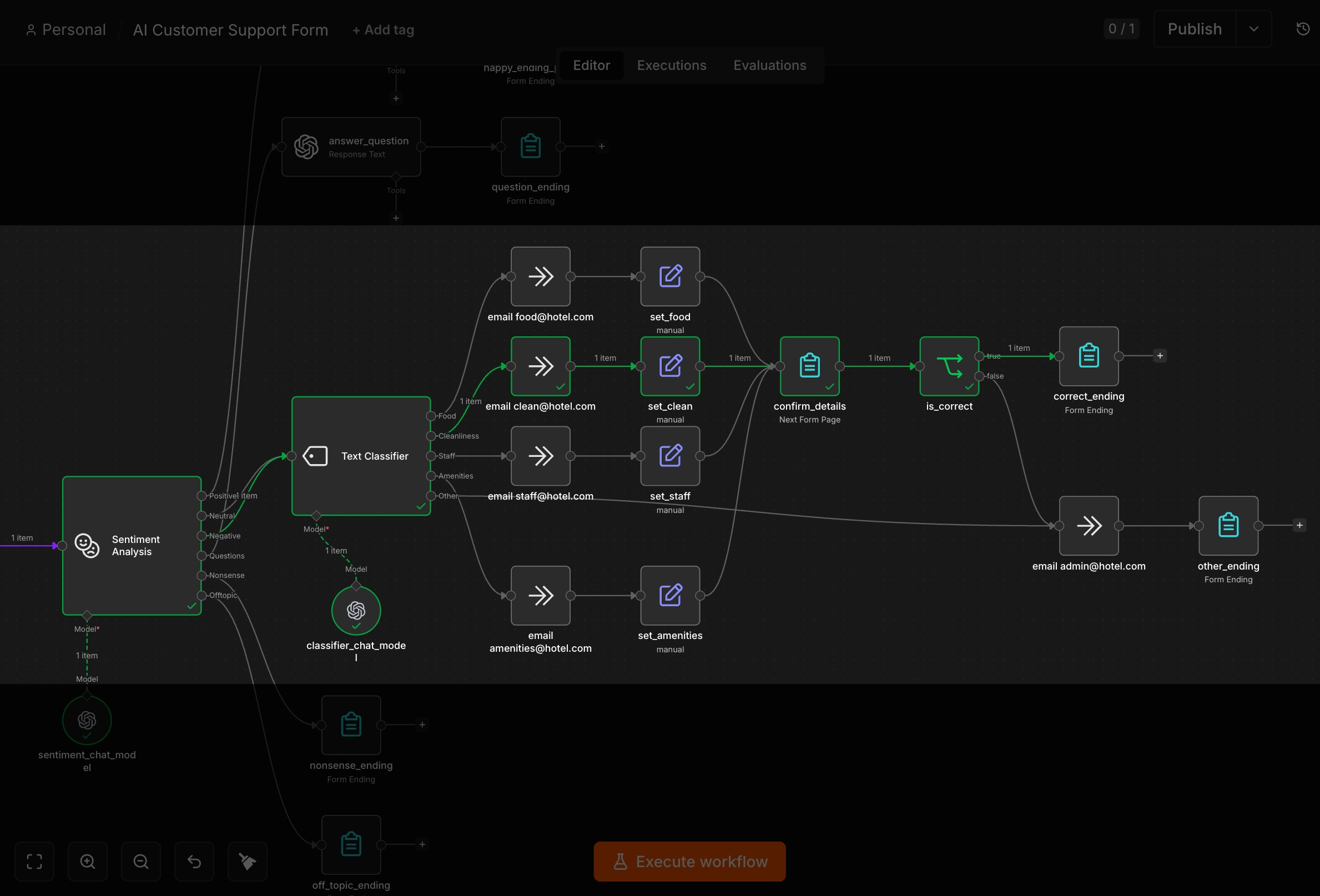
Task: Select the set_clean edit node
Action: (x=670, y=366)
